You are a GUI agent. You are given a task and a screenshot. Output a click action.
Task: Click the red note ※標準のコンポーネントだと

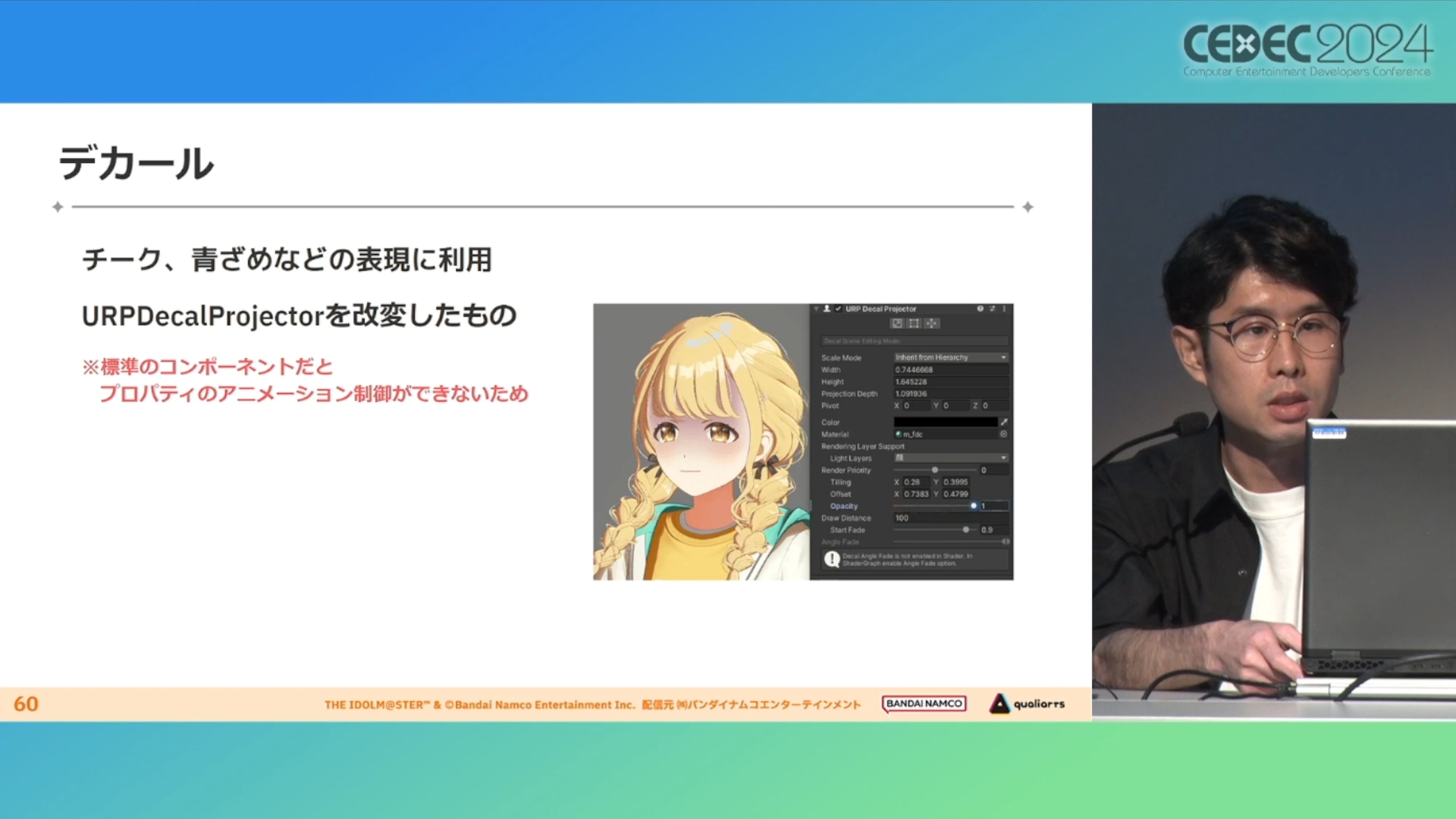[x=208, y=367]
